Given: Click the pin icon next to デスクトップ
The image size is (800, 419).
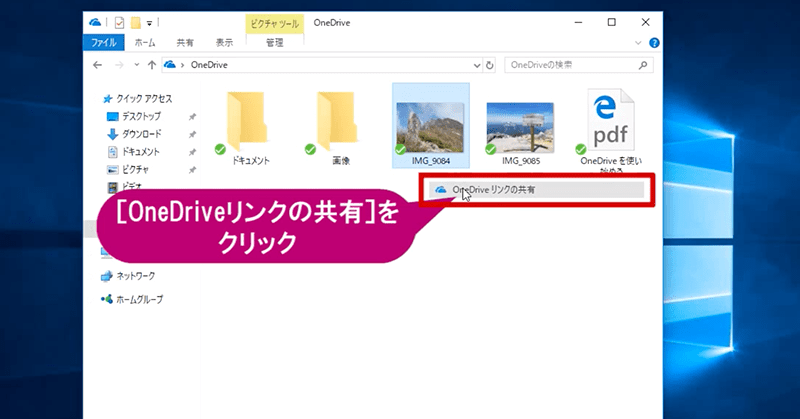Looking at the screenshot, I should (x=192, y=117).
